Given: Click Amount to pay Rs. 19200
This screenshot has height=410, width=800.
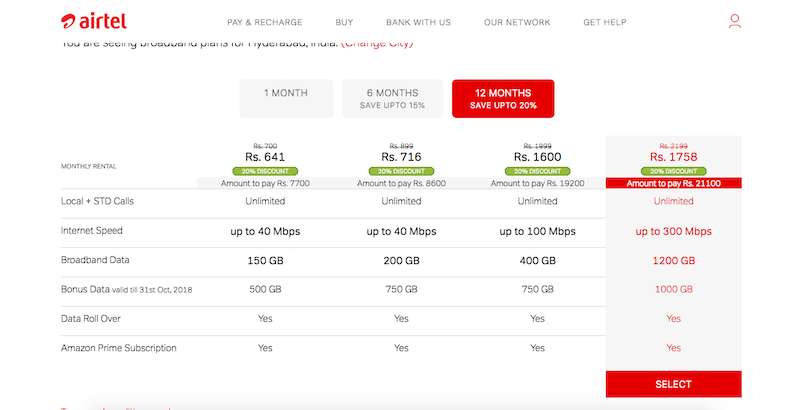Looking at the screenshot, I should 538,183.
